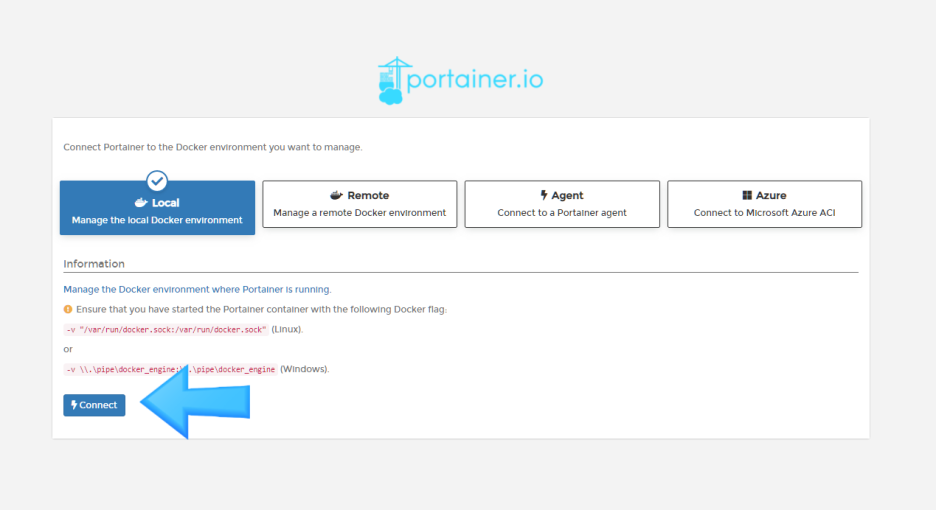Click the '(Linux).' label
The height and width of the screenshot is (510, 936).
tap(287, 329)
